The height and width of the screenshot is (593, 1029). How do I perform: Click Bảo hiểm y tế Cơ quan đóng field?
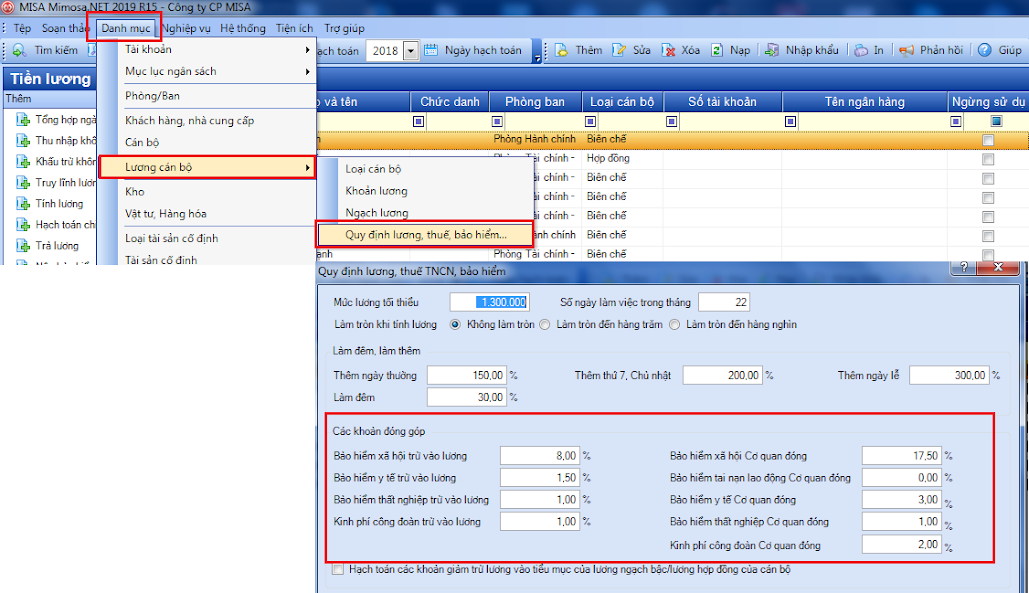click(x=902, y=500)
